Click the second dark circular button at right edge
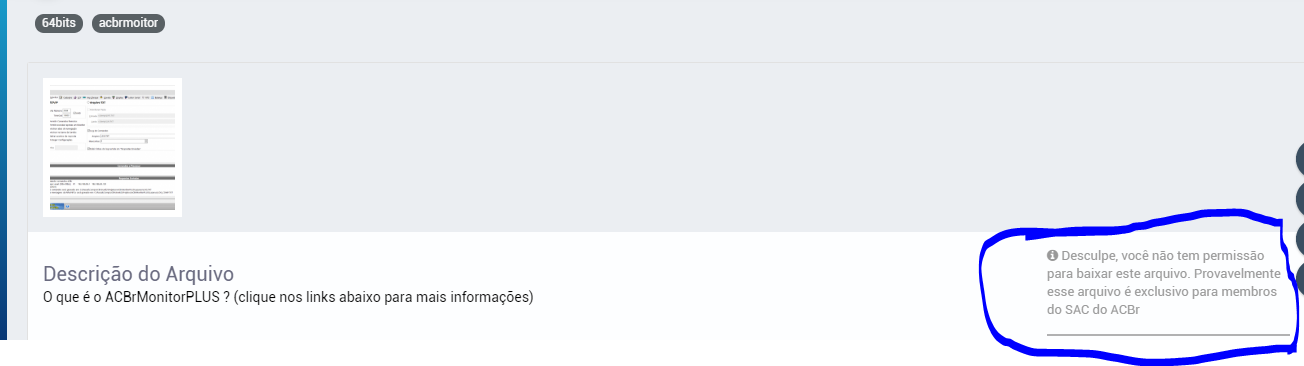Viewport: 1304px width, 366px height. [1299, 198]
